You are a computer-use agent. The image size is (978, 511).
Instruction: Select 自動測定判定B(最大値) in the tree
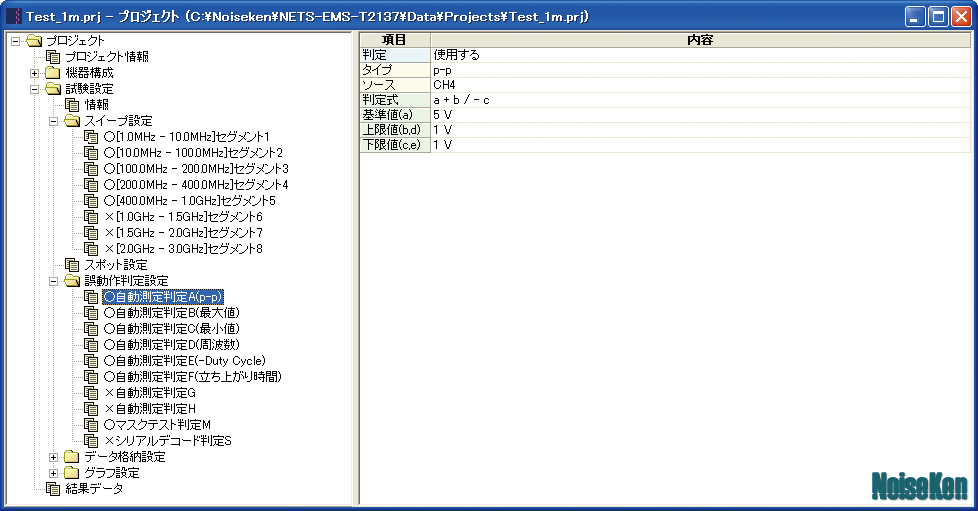click(172, 313)
